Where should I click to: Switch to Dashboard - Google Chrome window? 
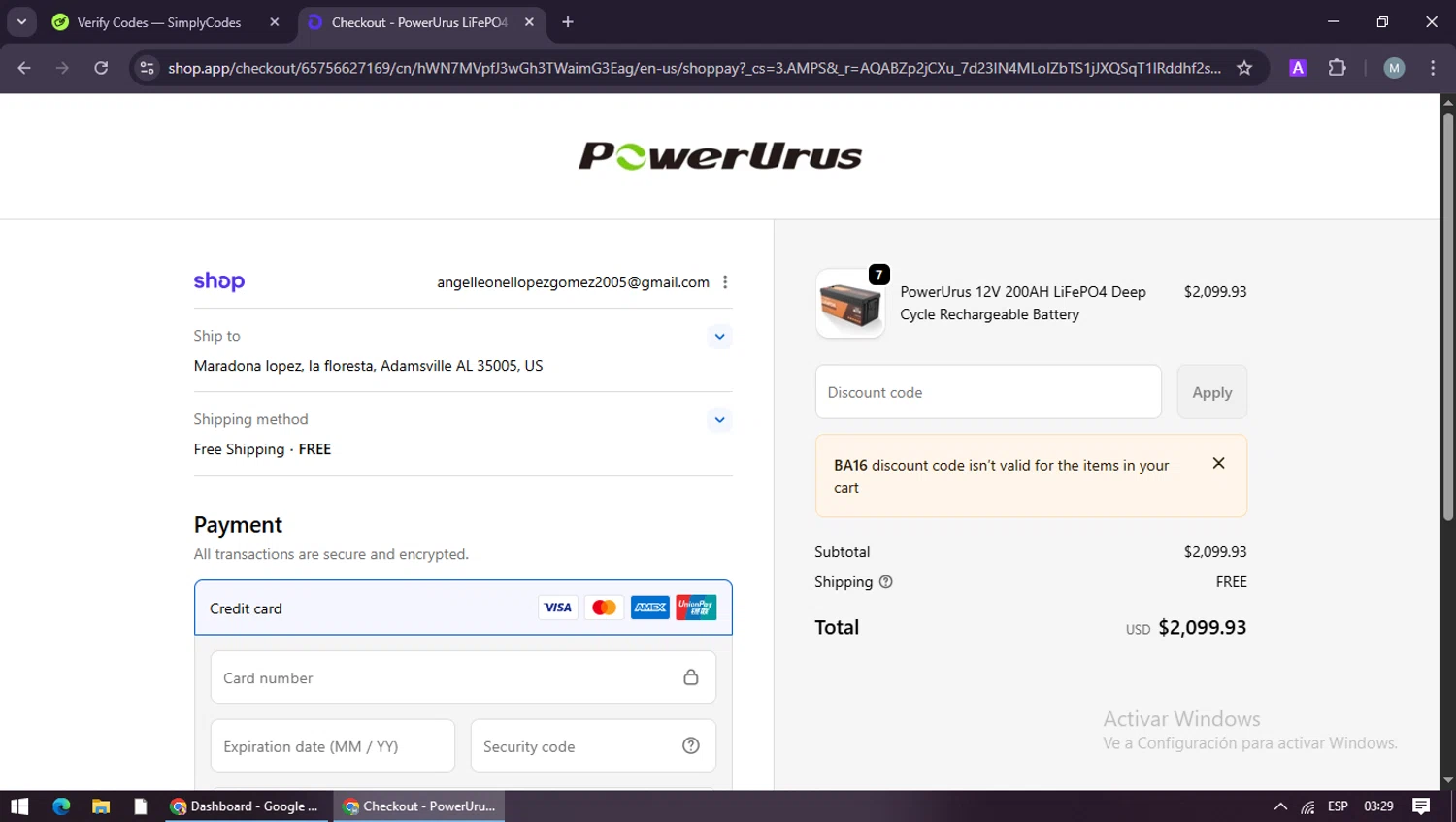coord(245,806)
